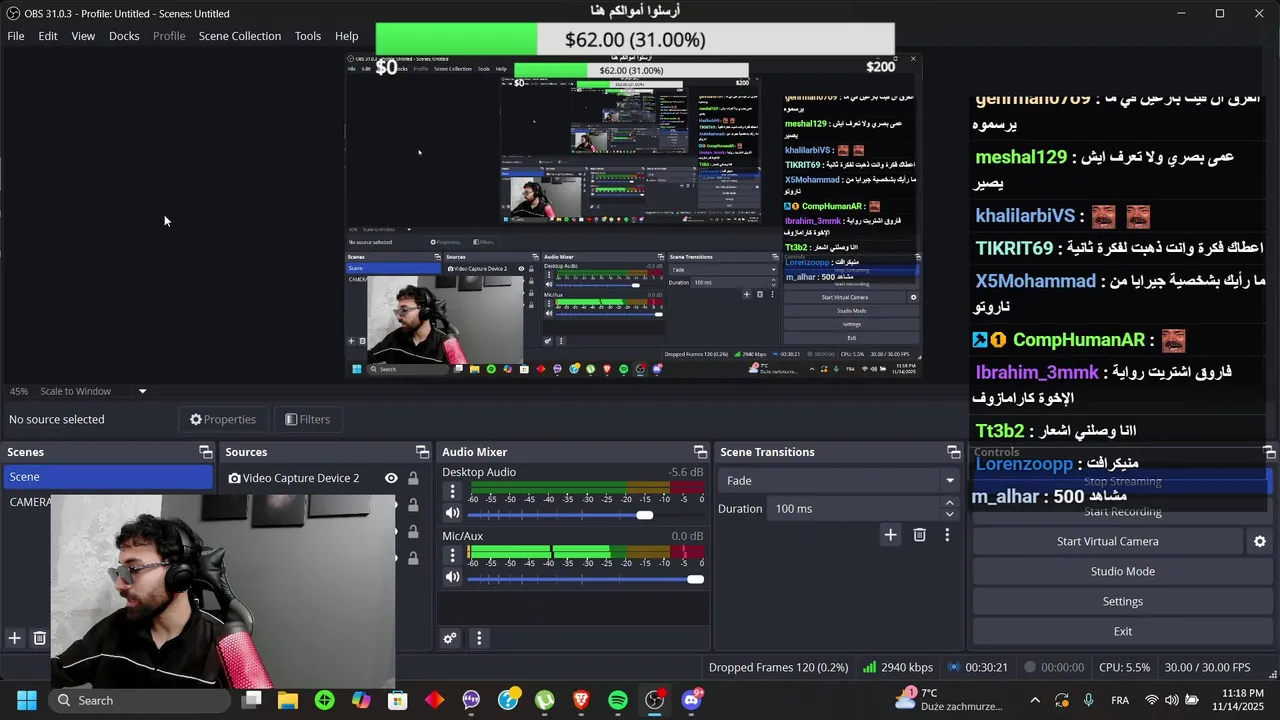Screen dimensions: 1280x720
Task: Open virtual camera settings gear
Action: click(x=1260, y=541)
